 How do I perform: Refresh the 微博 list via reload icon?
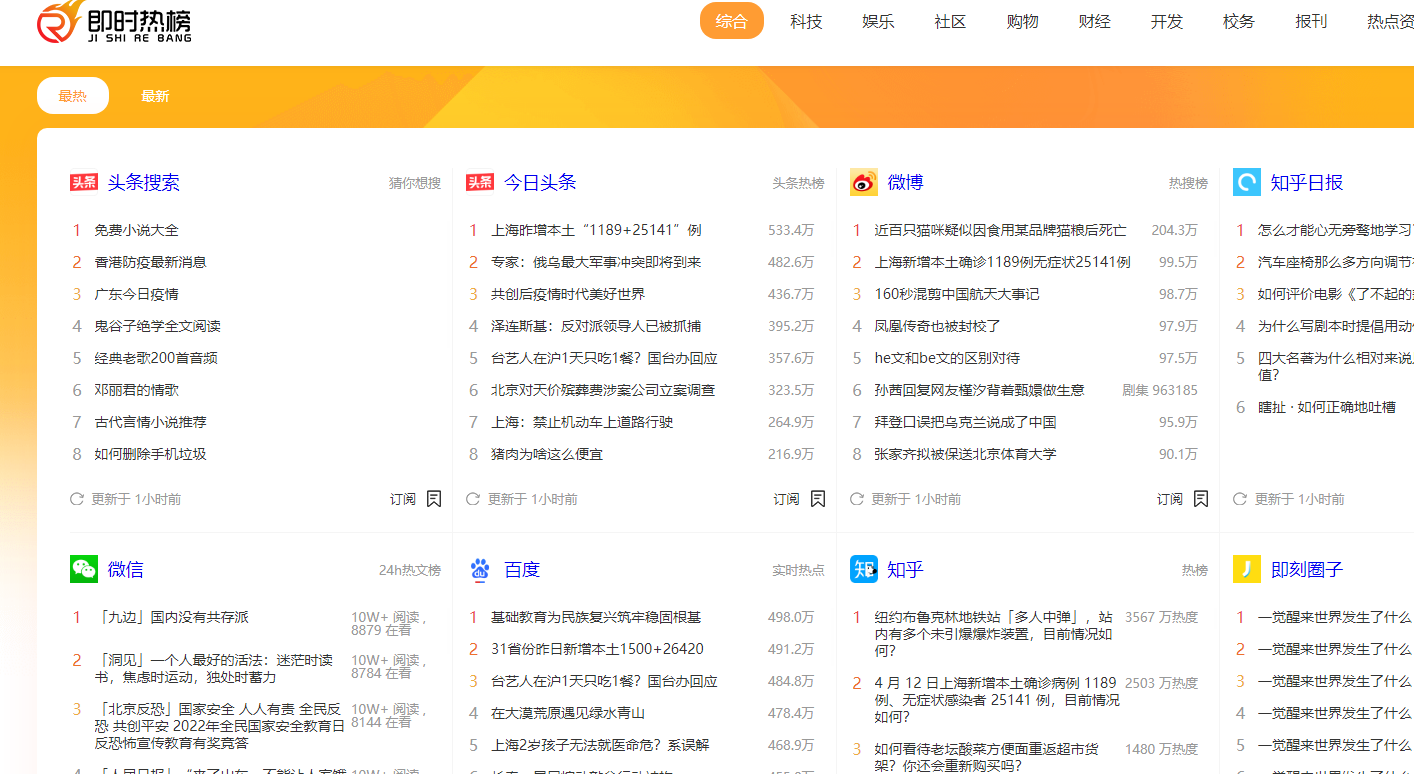(x=857, y=498)
